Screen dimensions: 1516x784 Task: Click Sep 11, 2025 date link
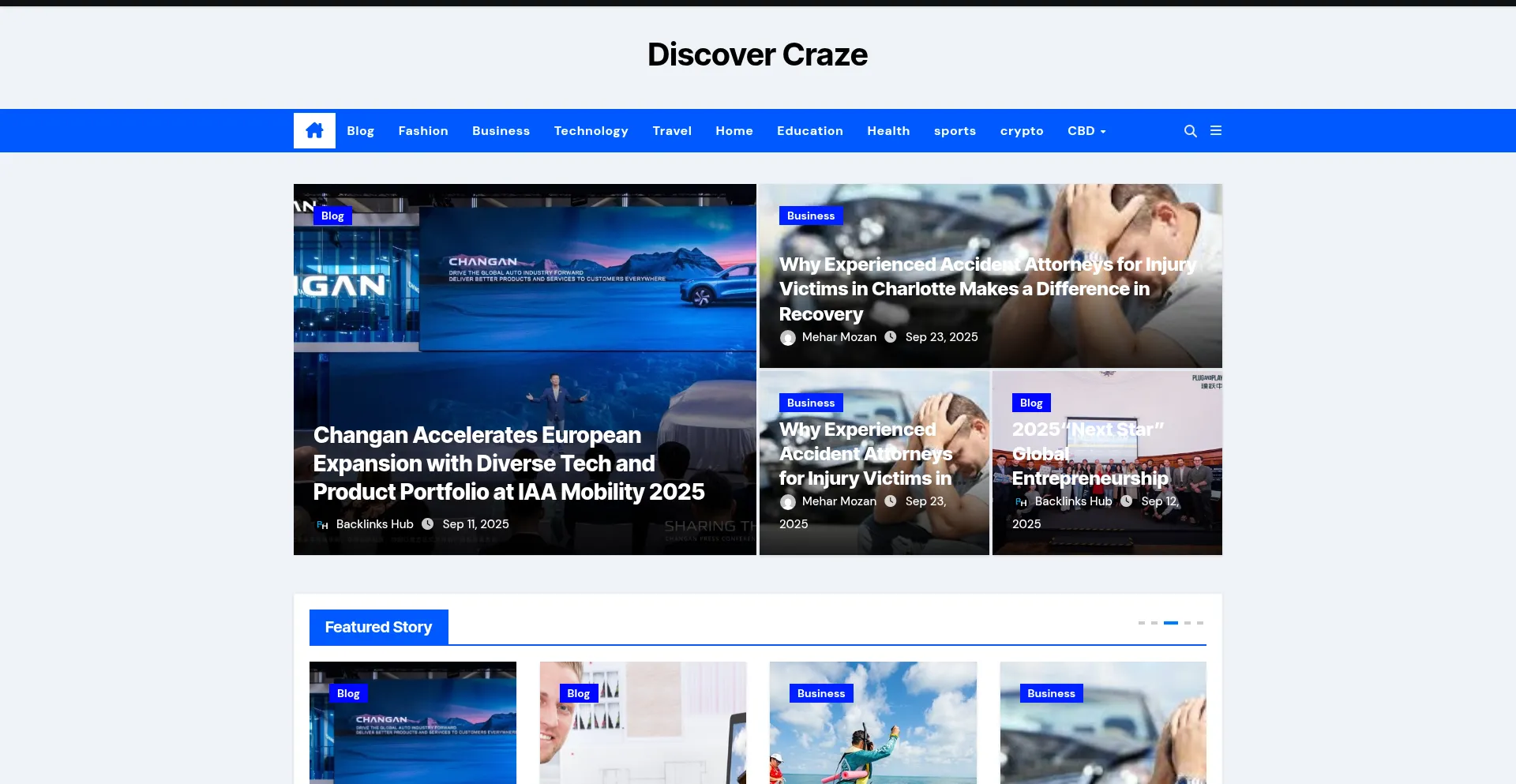(475, 524)
